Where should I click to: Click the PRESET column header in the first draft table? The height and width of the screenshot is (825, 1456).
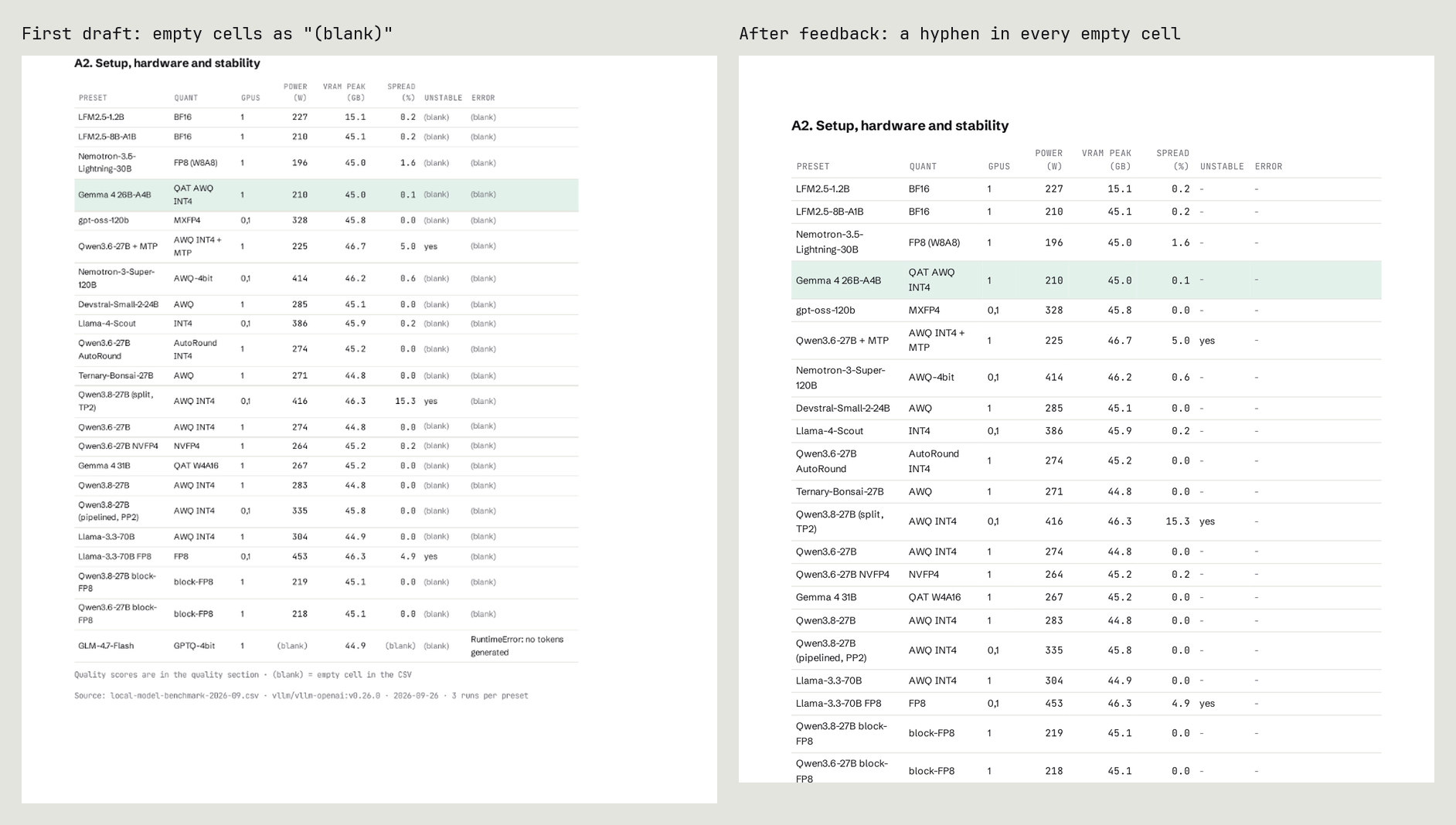pyautogui.click(x=93, y=98)
